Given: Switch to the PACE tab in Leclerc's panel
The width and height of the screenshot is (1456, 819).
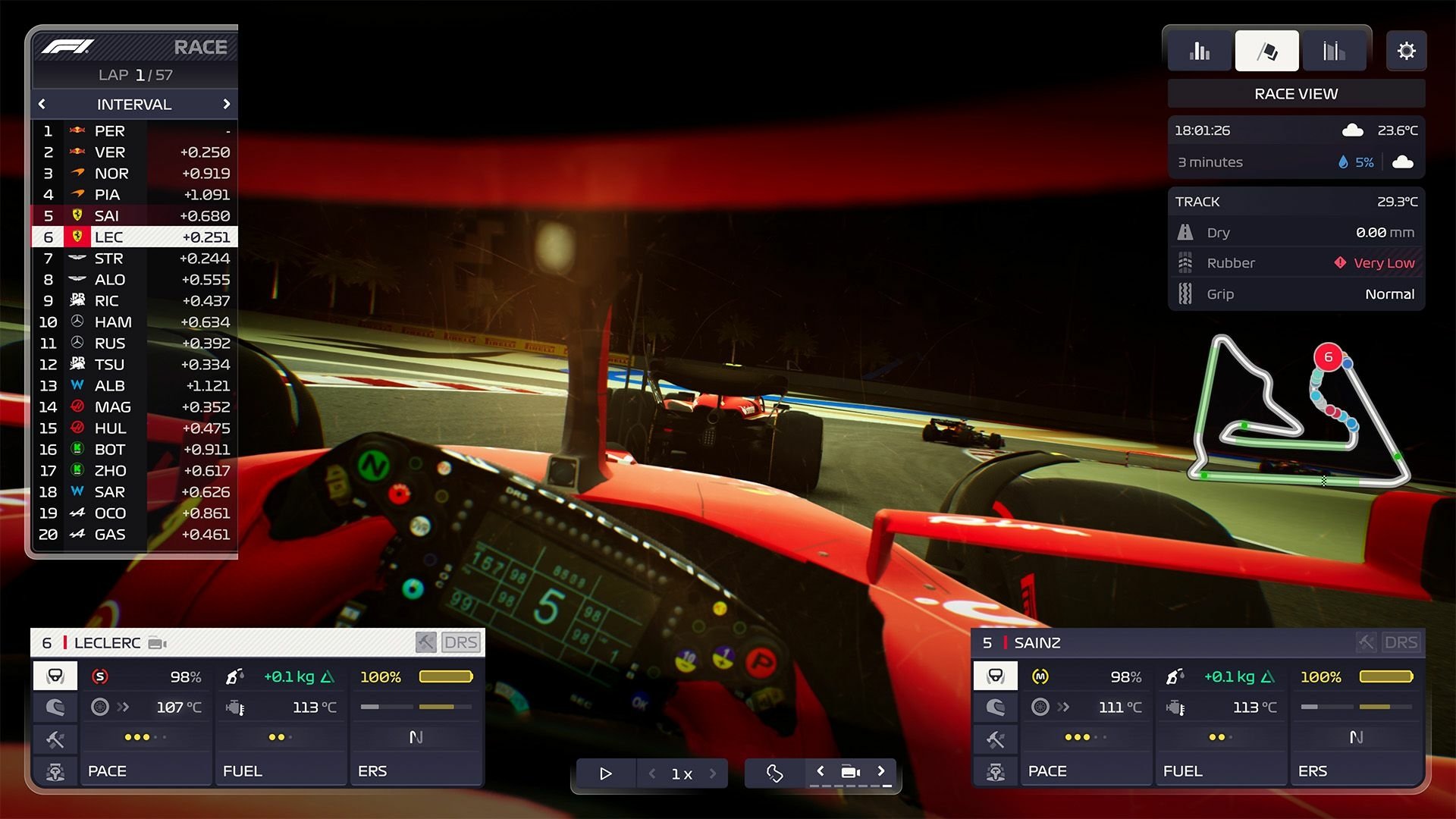Looking at the screenshot, I should pos(108,771).
